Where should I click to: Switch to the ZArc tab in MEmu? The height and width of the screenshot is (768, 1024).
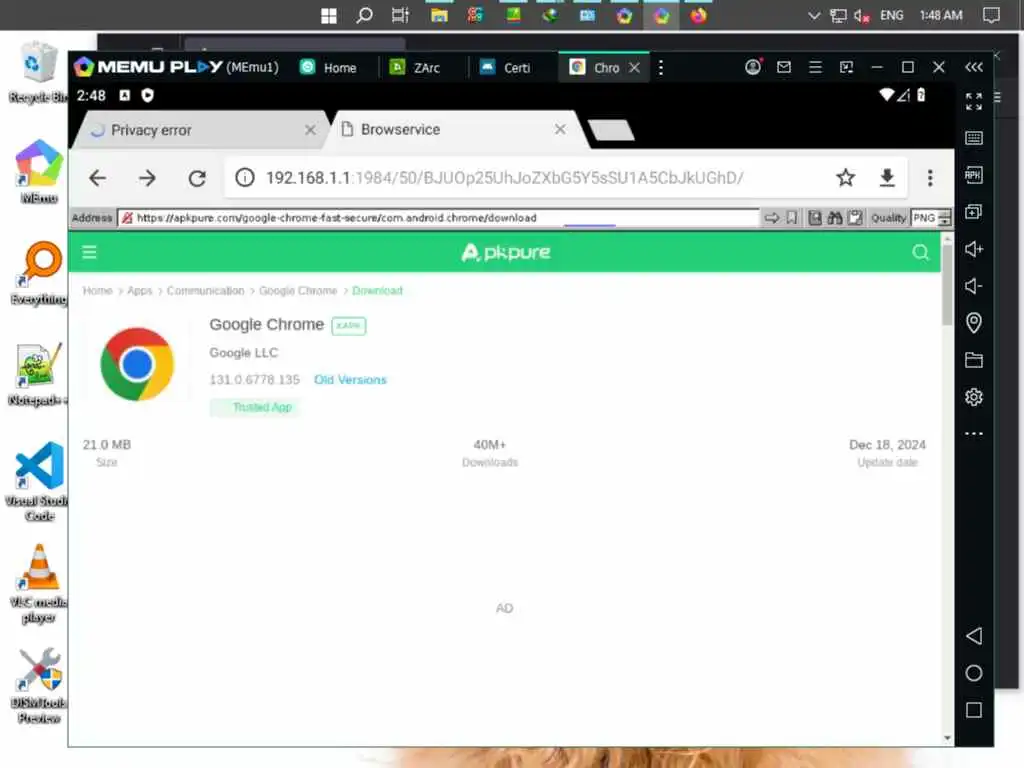click(x=415, y=67)
